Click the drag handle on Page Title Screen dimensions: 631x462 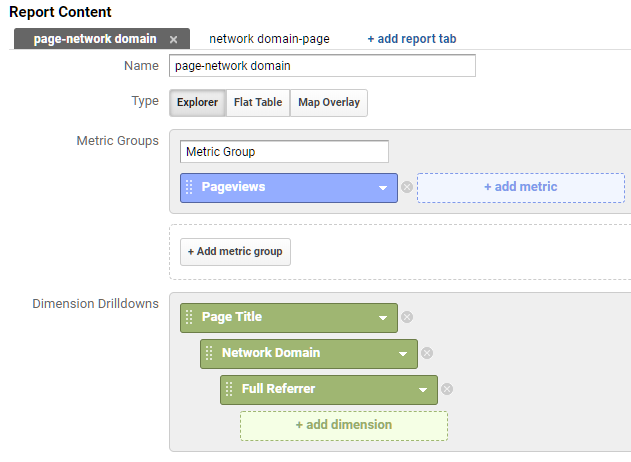[189, 317]
